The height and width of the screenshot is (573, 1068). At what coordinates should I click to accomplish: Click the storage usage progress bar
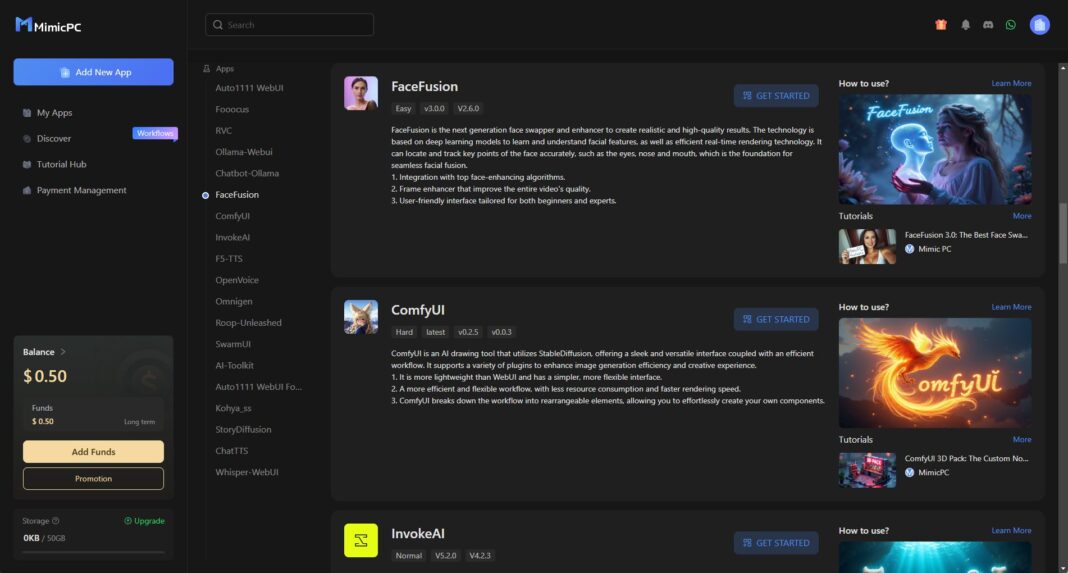[x=93, y=552]
